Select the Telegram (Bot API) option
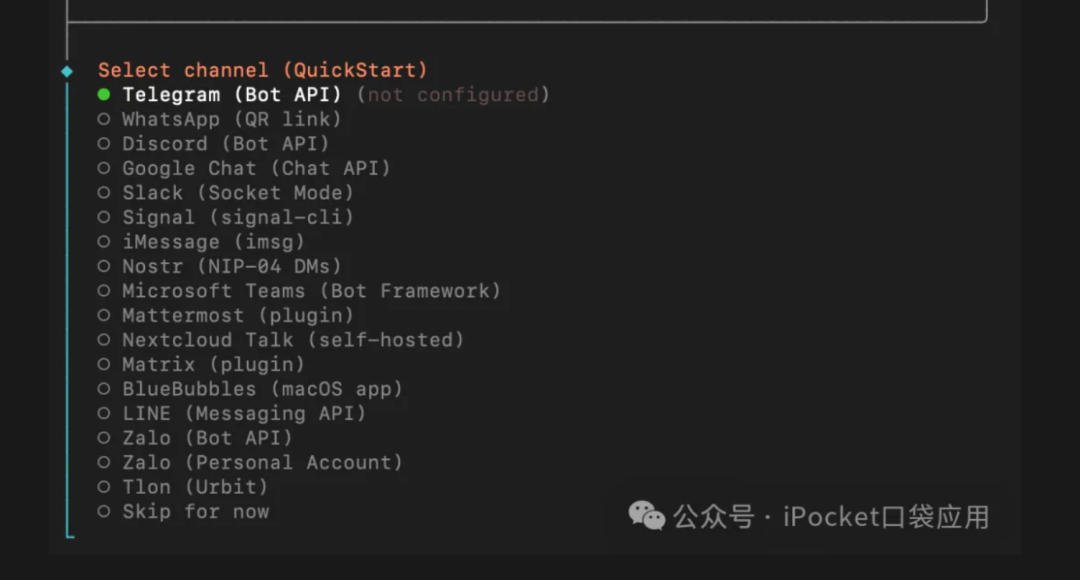The width and height of the screenshot is (1080, 580). pos(232,95)
